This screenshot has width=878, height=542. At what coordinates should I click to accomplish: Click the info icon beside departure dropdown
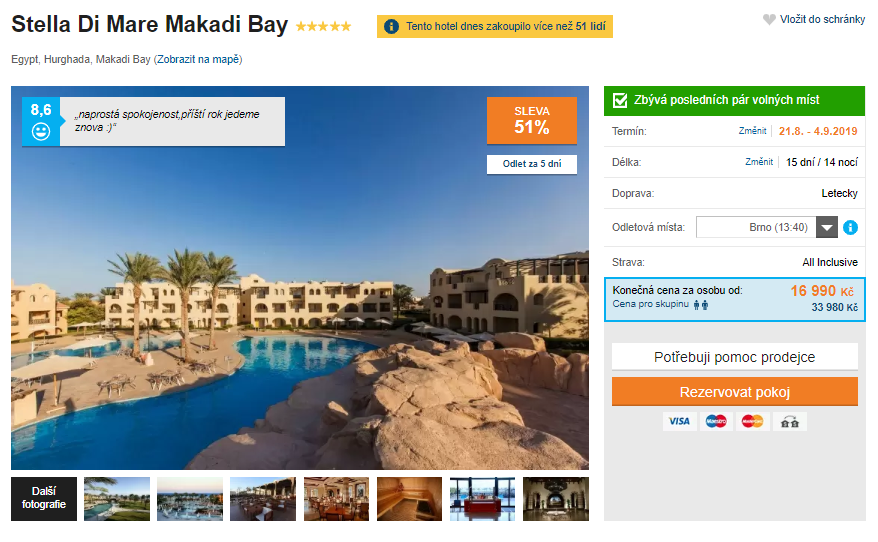851,227
